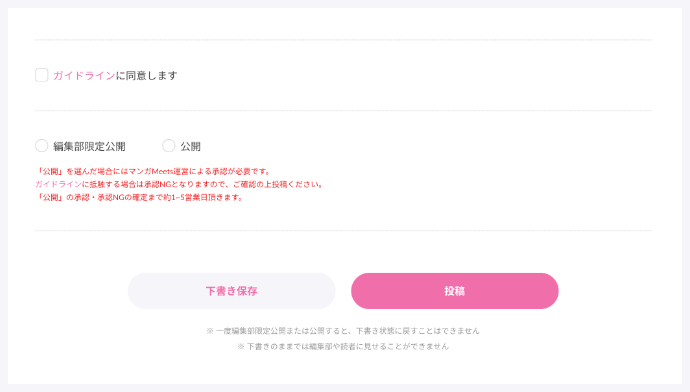
Task: Click the マンガMeets運営 approval notice line
Action: coord(153,171)
